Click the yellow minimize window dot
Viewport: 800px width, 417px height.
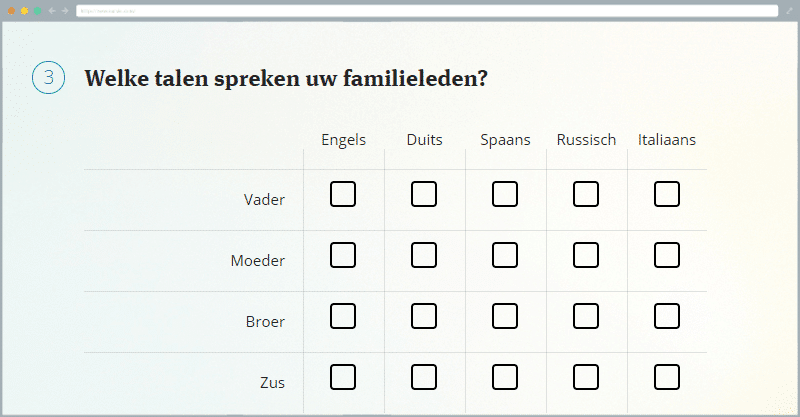click(24, 10)
